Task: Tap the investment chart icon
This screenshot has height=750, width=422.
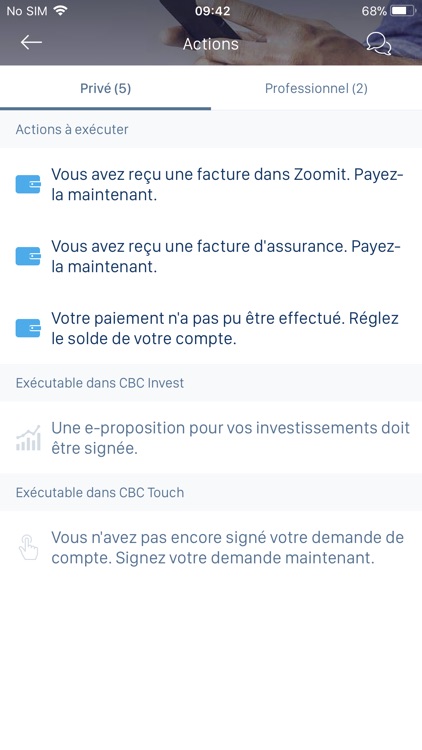Action: point(28,438)
